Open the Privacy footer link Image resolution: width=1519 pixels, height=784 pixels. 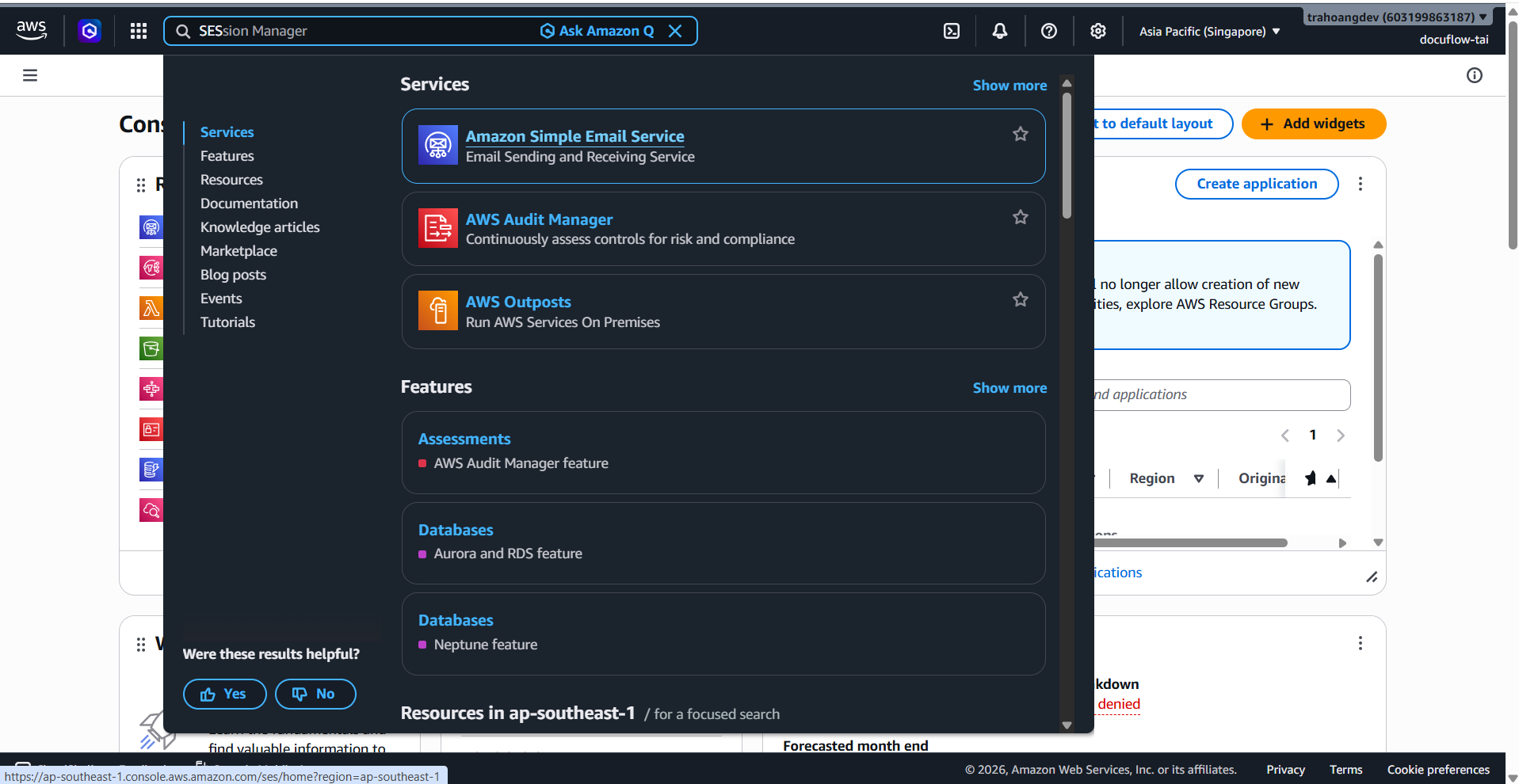click(1285, 770)
